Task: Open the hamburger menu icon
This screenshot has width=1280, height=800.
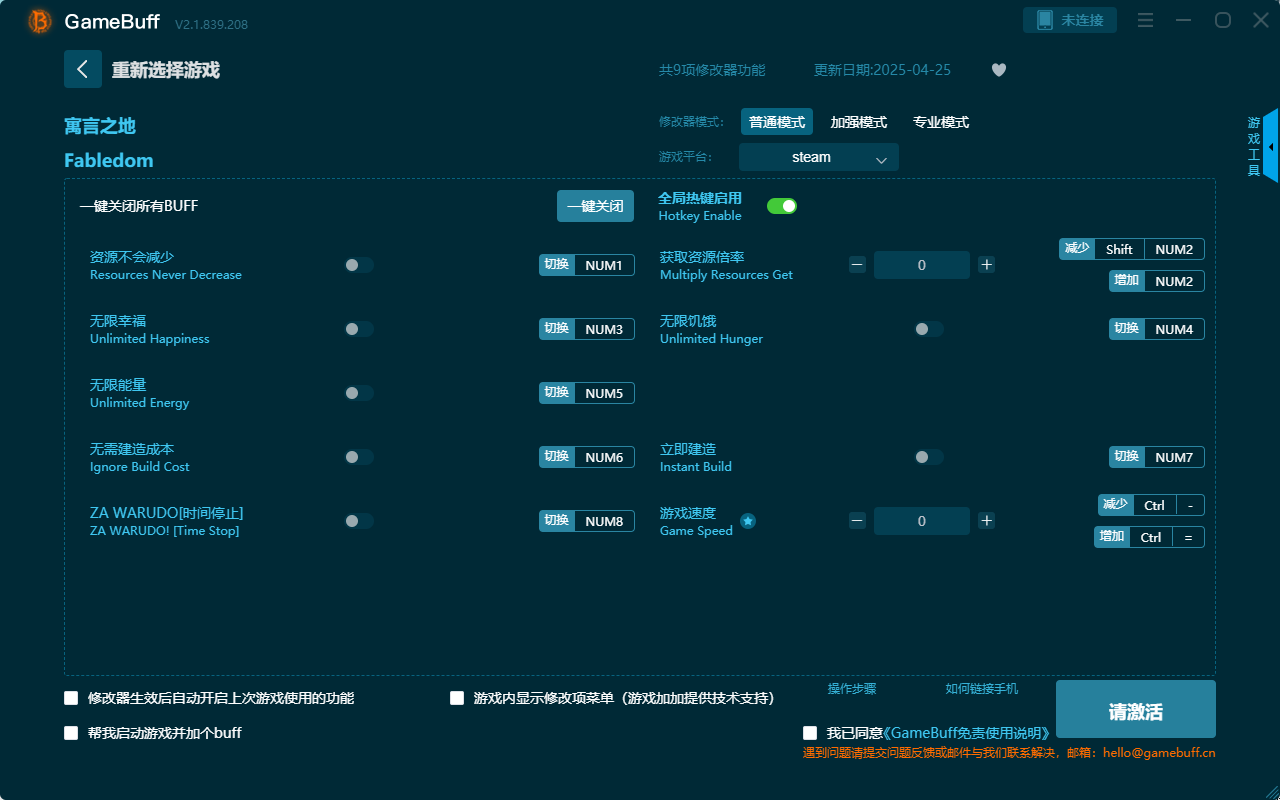Action: (1146, 20)
